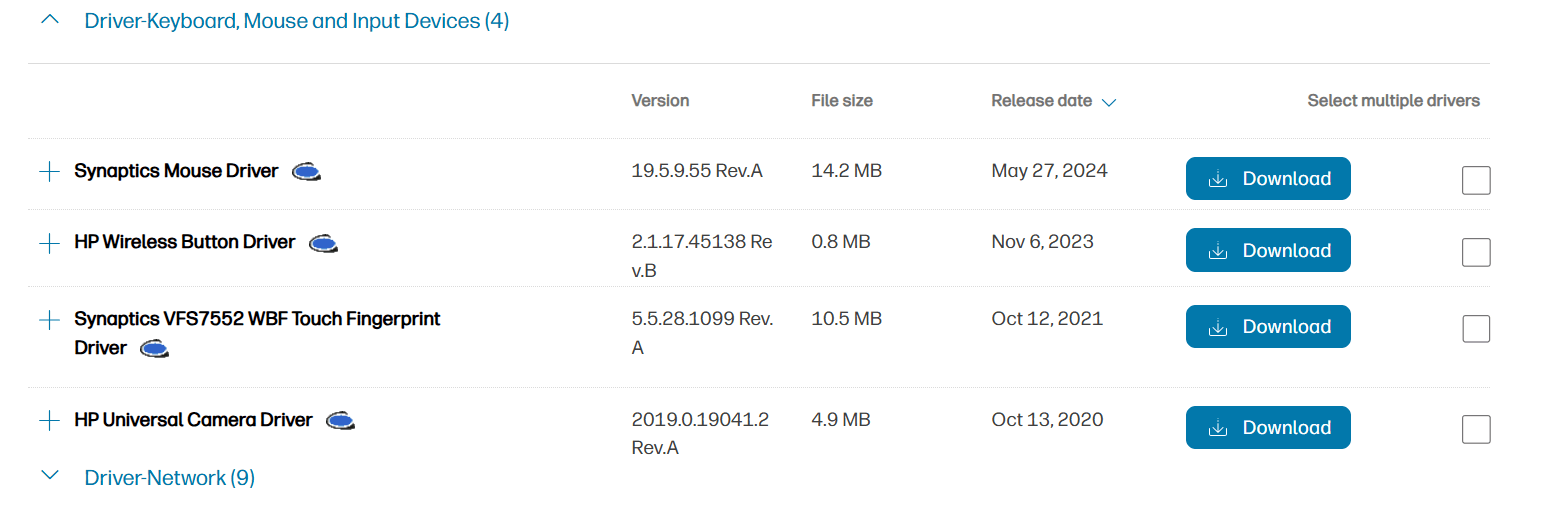Tick the Synaptics Fingerprint Driver checkbox

pyautogui.click(x=1476, y=328)
